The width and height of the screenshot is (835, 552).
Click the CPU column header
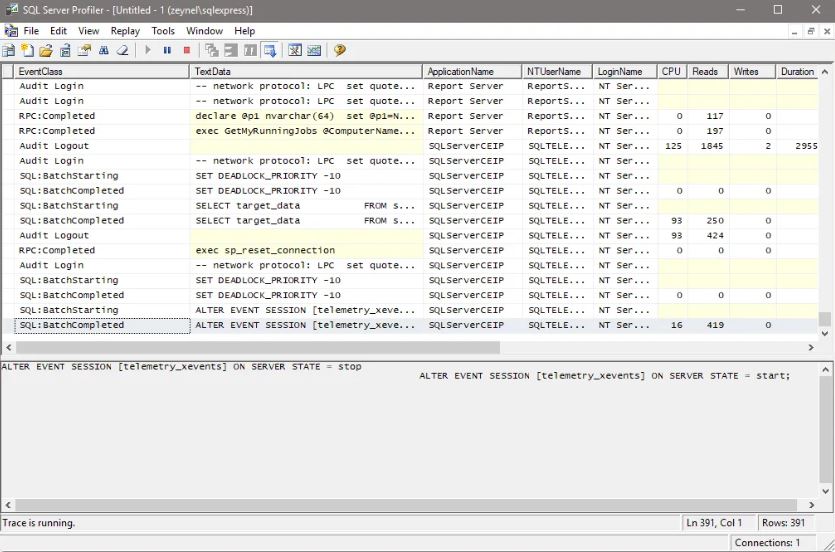tap(672, 71)
